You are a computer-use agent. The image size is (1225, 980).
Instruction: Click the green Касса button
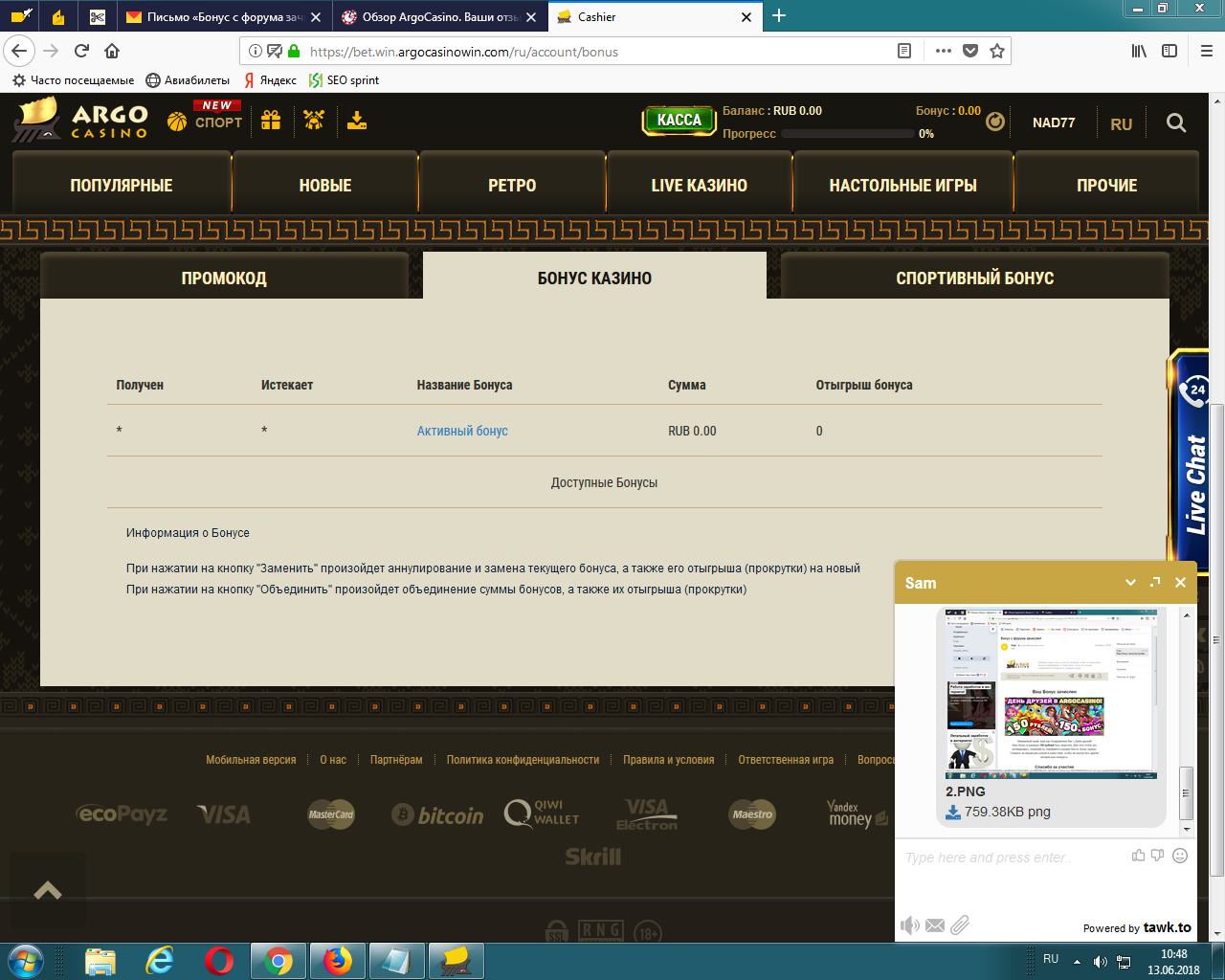[x=679, y=120]
